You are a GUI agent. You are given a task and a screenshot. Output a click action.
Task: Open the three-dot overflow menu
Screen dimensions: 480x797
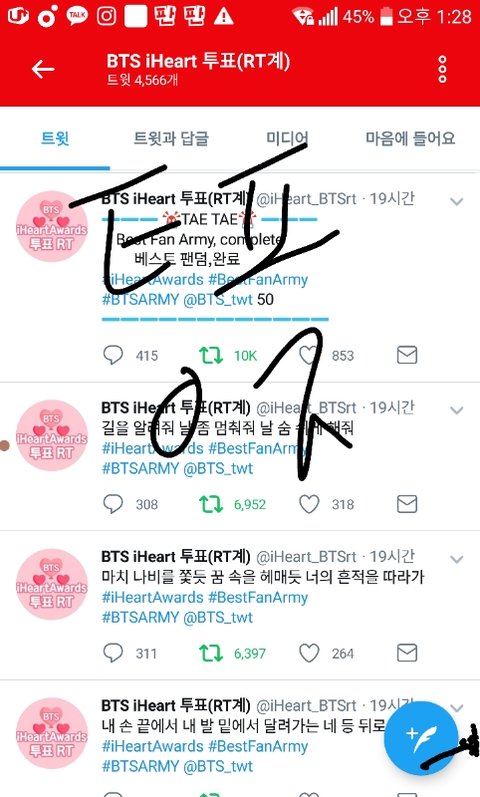click(442, 69)
